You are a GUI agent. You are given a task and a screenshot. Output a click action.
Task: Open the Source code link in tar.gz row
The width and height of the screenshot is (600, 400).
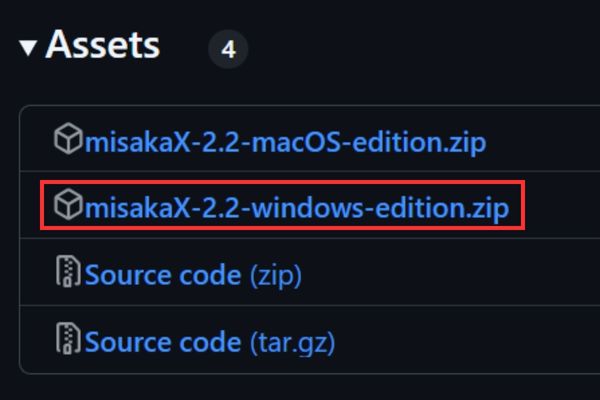coord(163,342)
